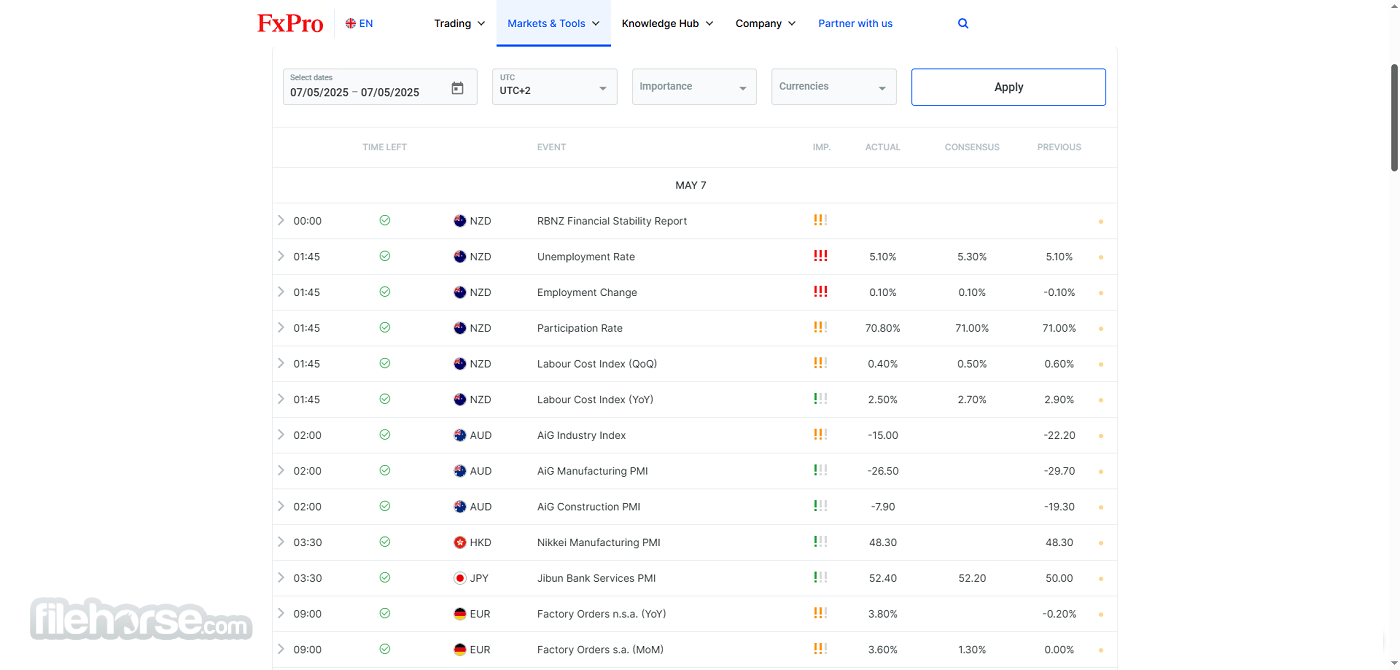
Task: Open the UTC+2 timezone dropdown
Action: point(554,87)
